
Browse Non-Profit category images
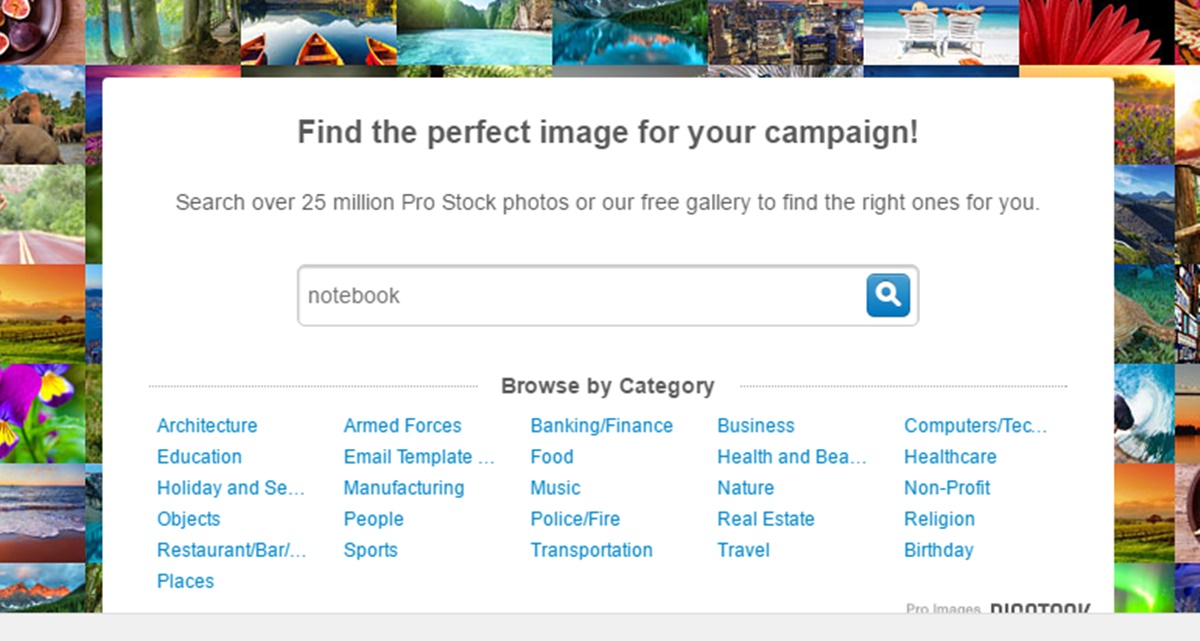[x=947, y=488]
